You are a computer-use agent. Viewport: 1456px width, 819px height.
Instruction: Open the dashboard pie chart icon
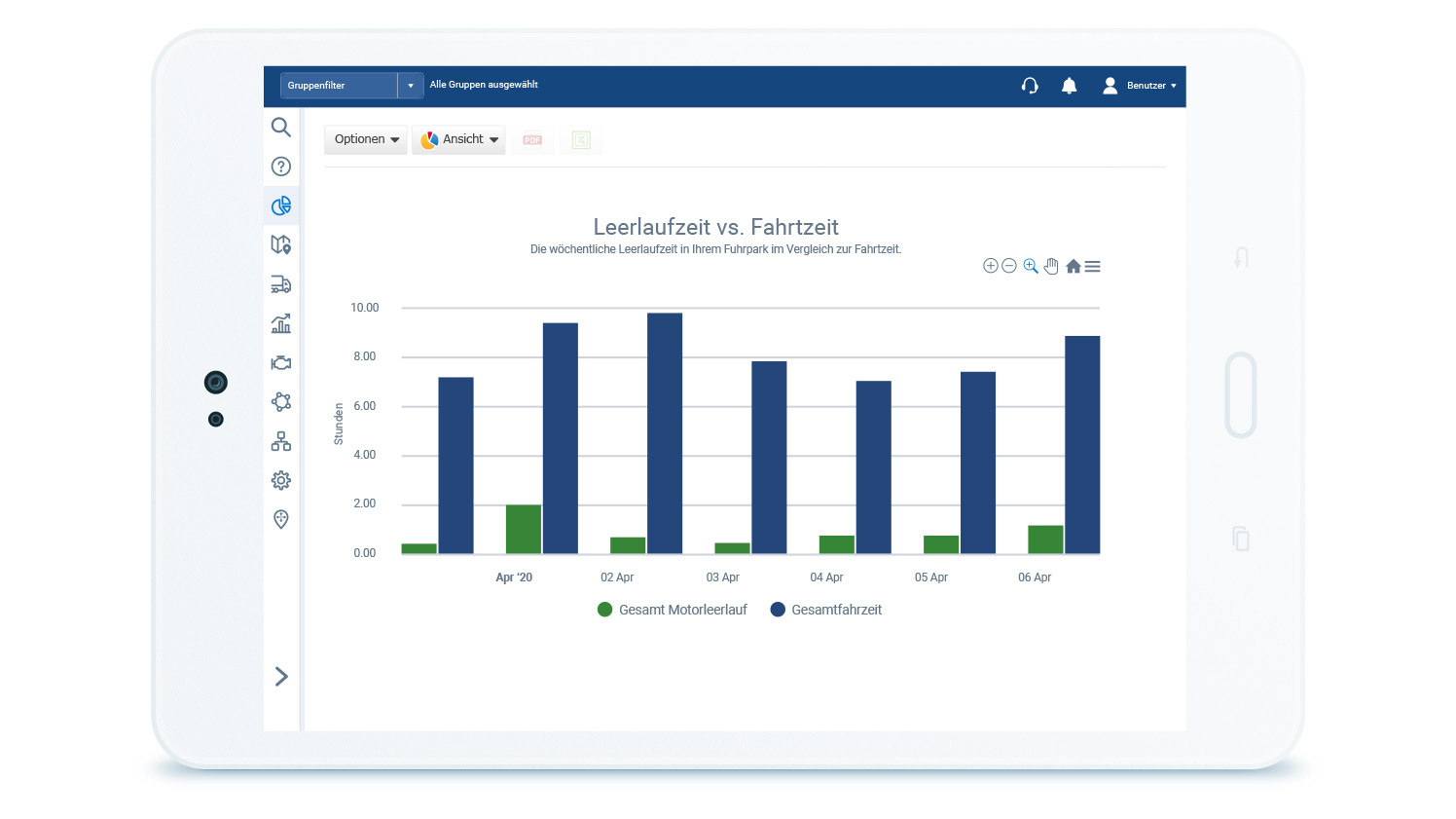280,205
